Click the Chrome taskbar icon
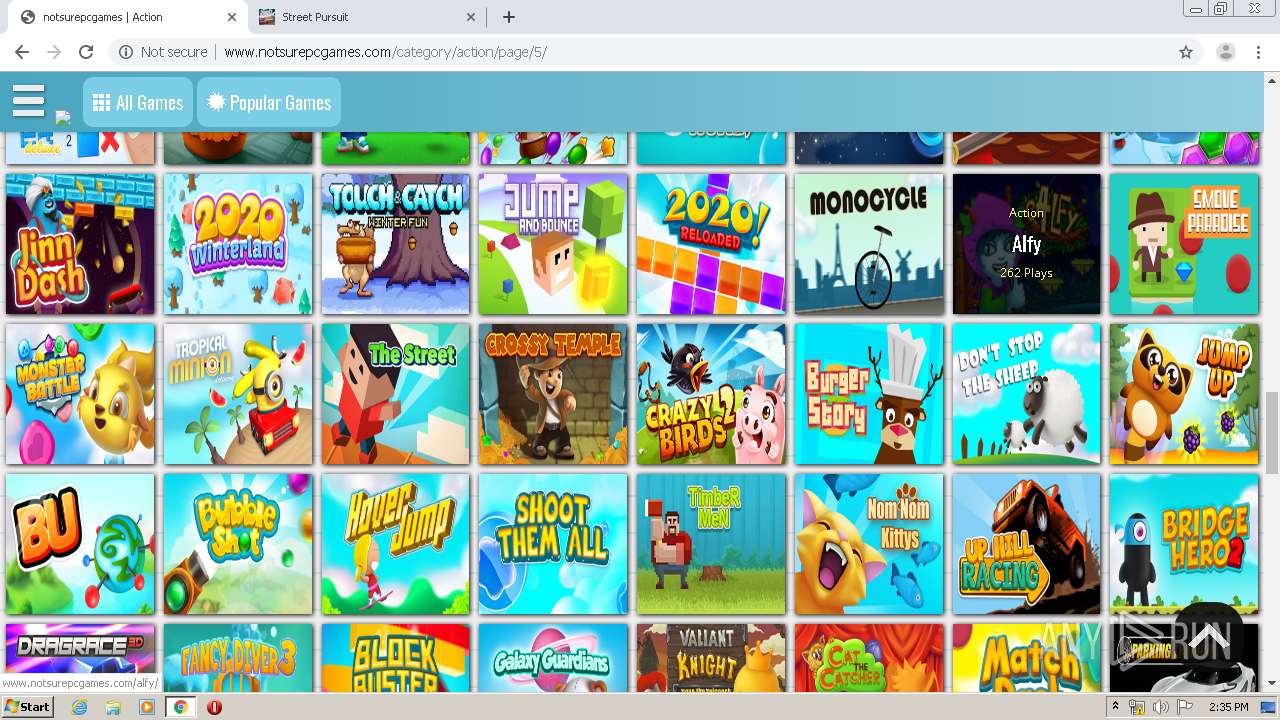 (180, 707)
